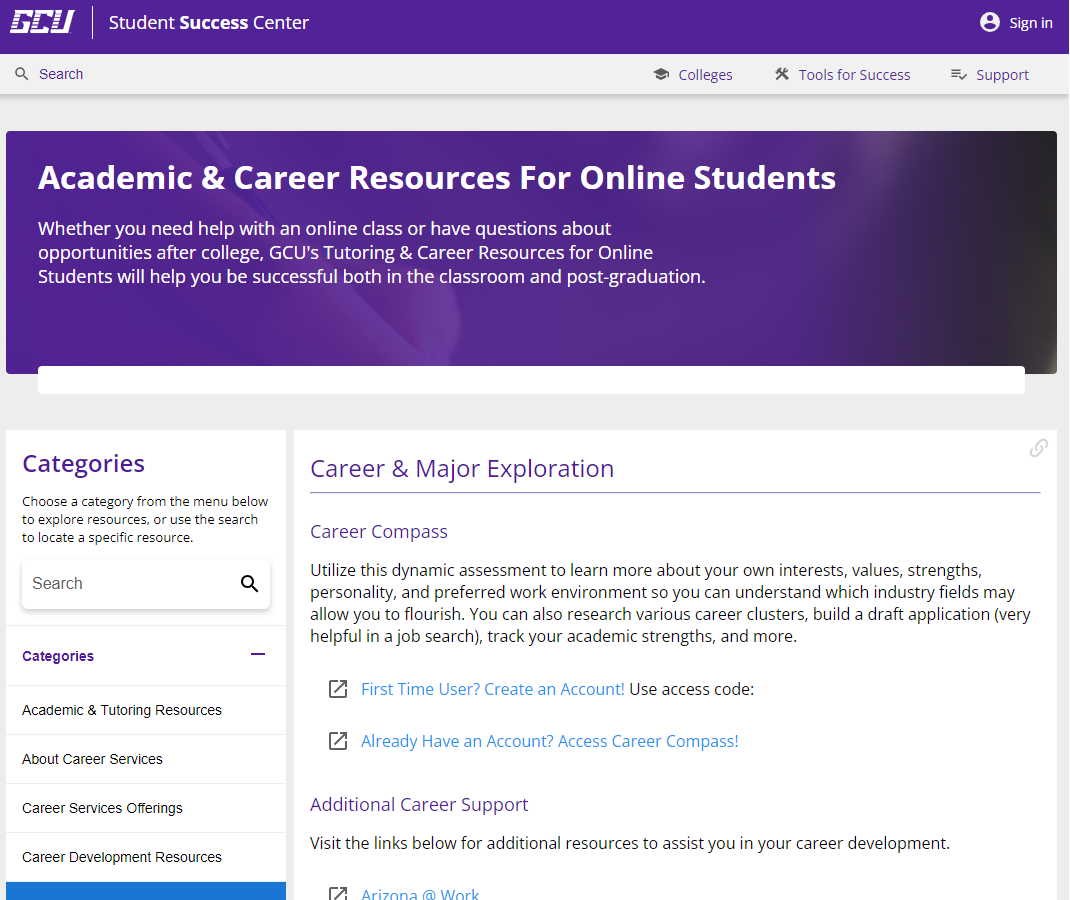This screenshot has width=1070, height=900.
Task: Select Academic & Tutoring Resources category
Action: coord(146,710)
